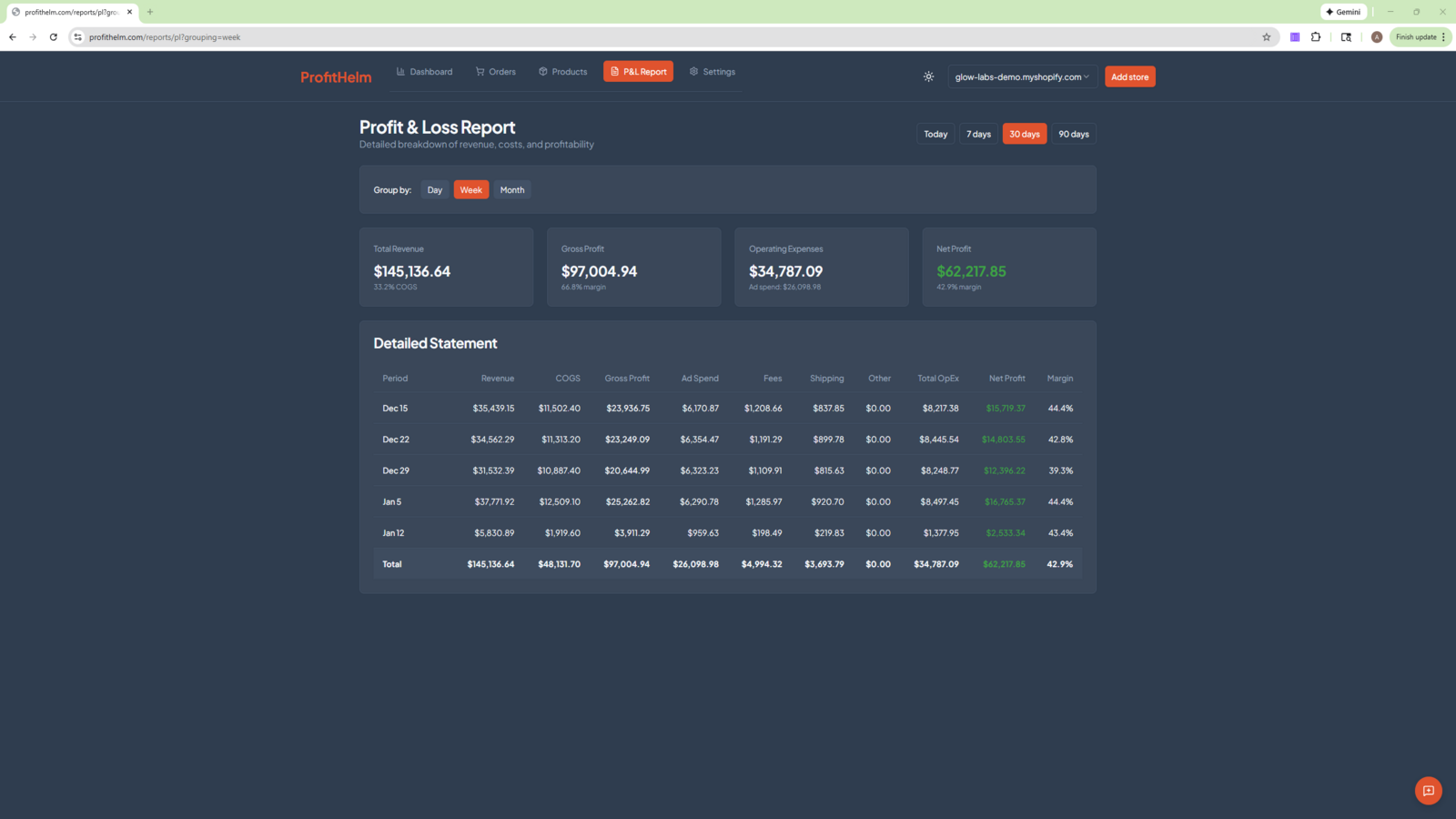Click the Total row label
The width and height of the screenshot is (1456, 819).
[x=392, y=564]
